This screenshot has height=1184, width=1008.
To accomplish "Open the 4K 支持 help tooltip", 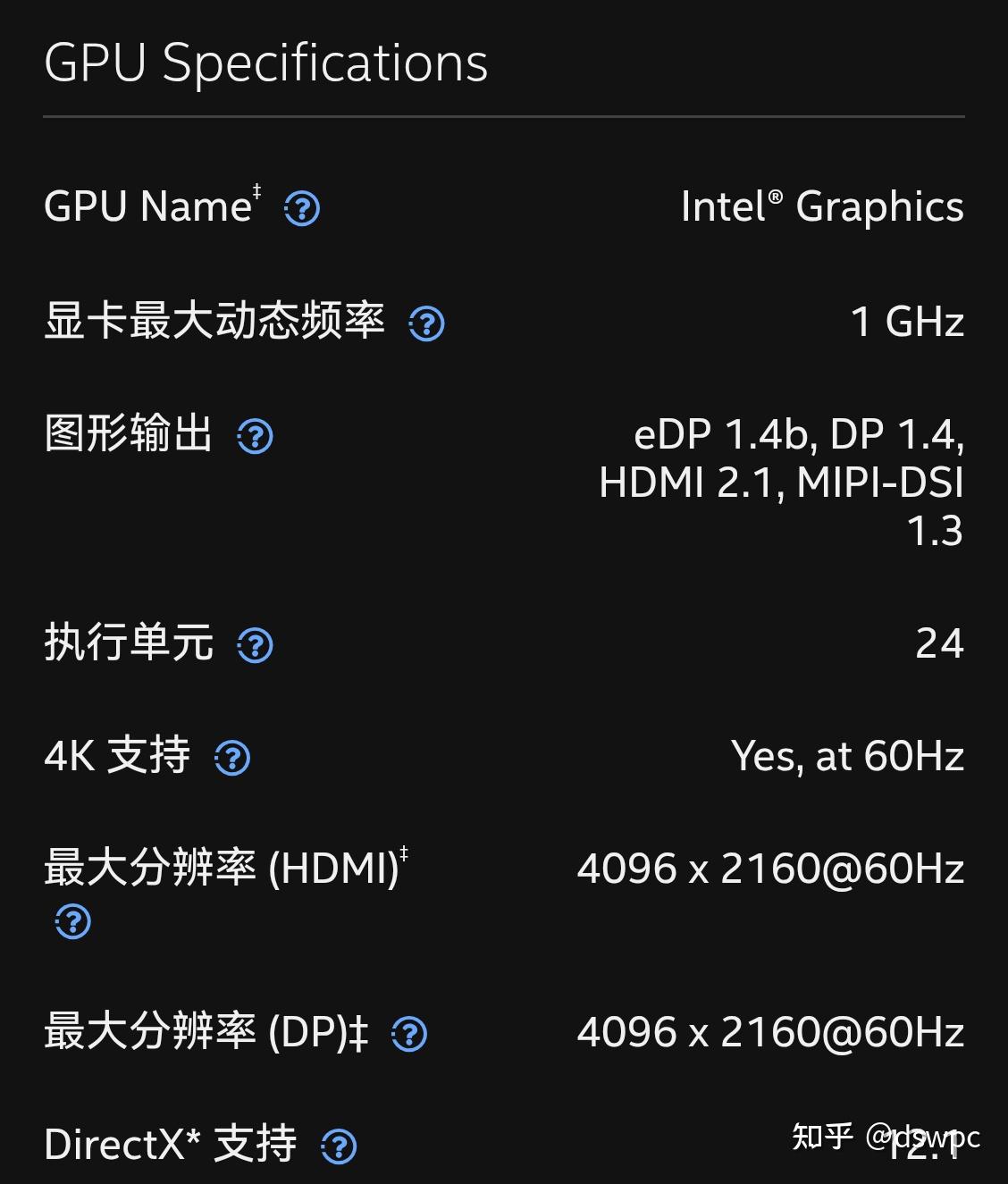I will click(232, 758).
